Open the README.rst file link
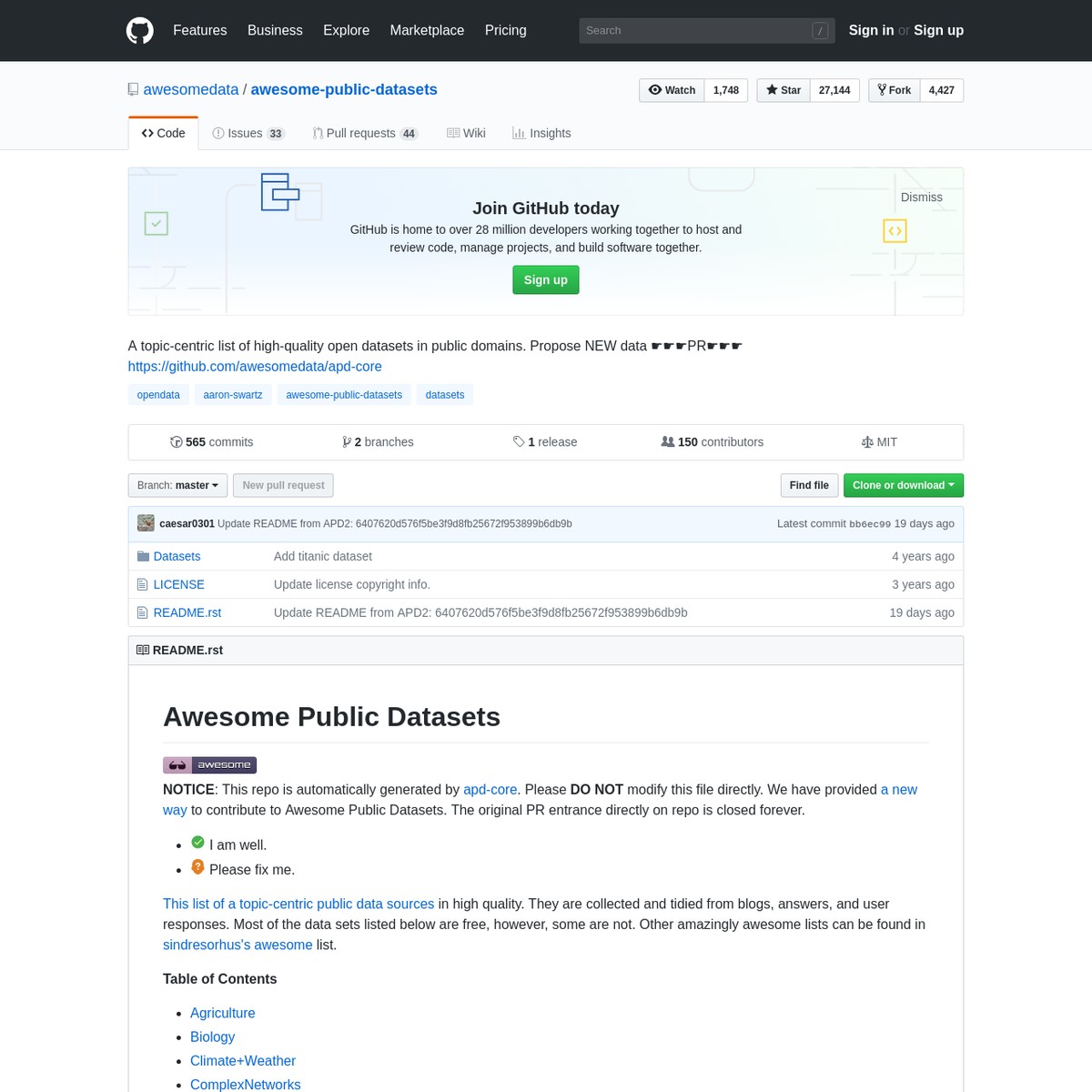This screenshot has width=1092, height=1092. (x=187, y=612)
